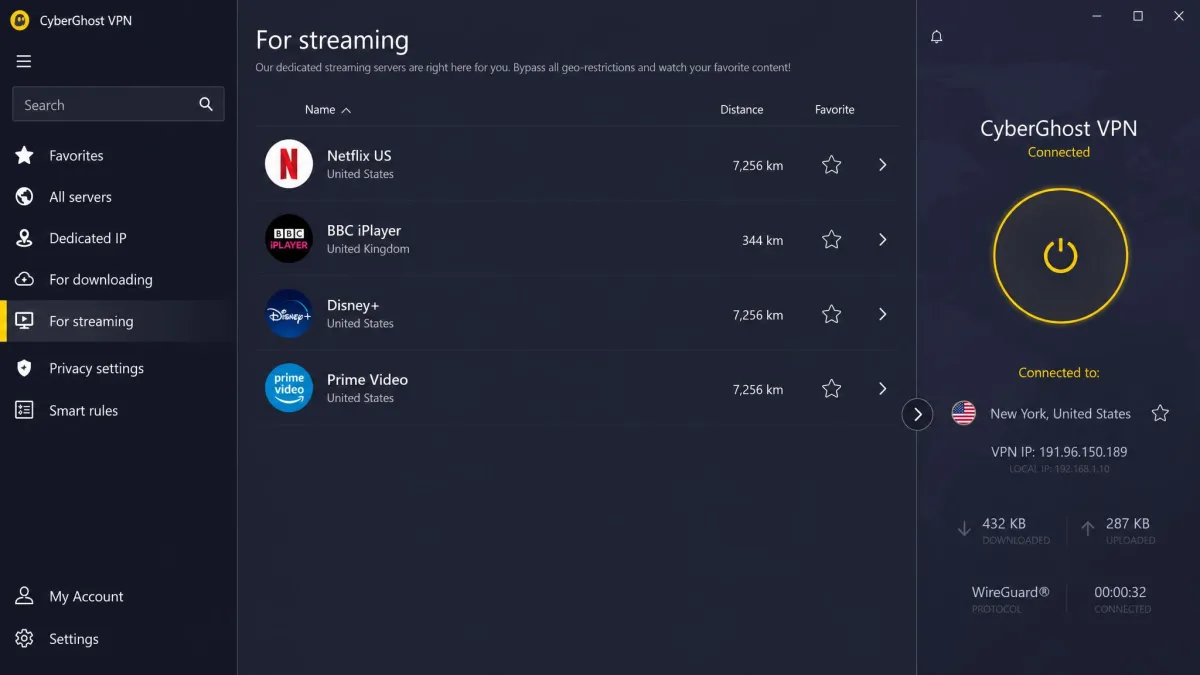Toggle favorite star for New York server
1200x675 pixels.
tap(1160, 413)
